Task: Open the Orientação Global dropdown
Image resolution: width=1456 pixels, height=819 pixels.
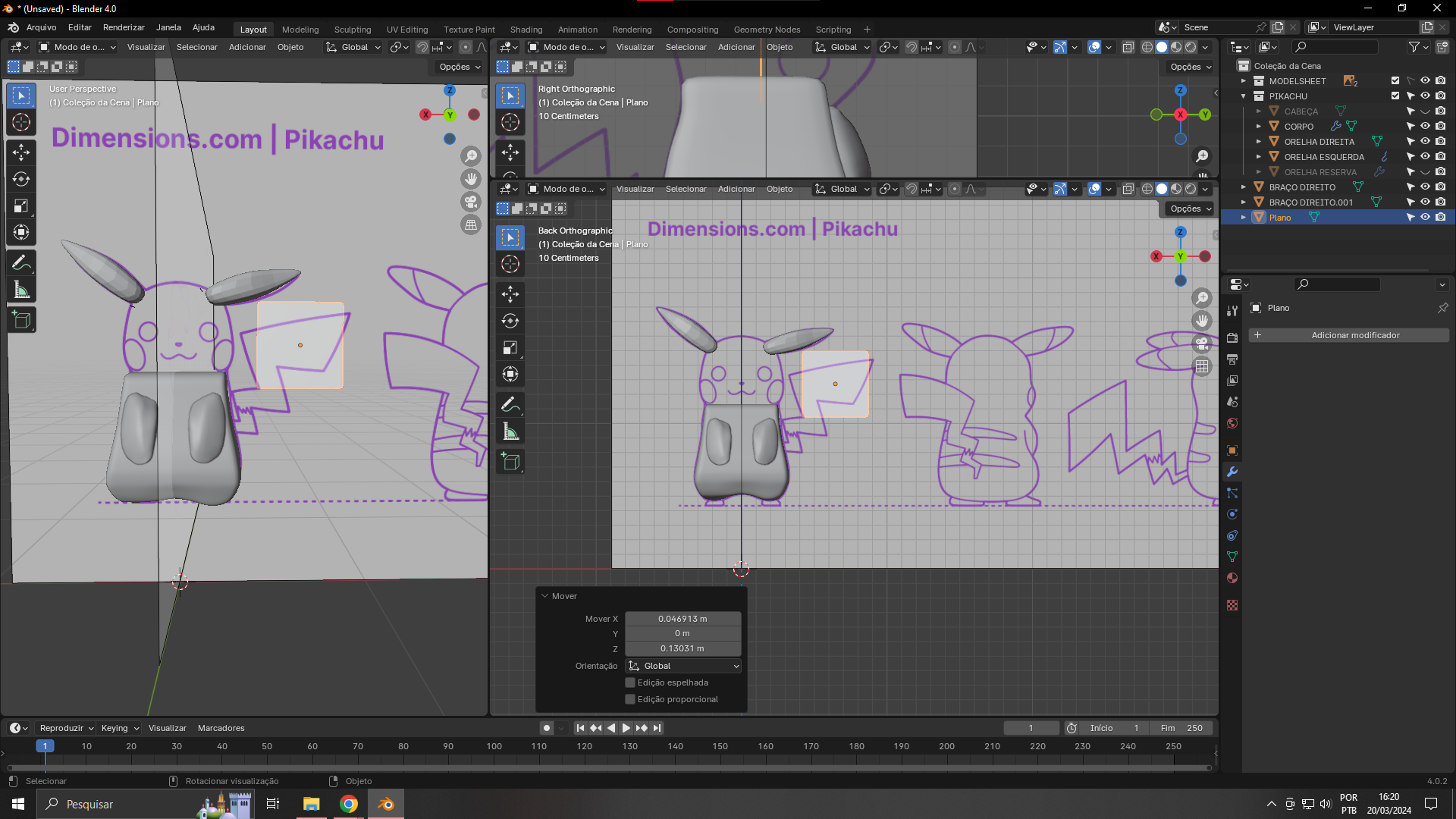Action: 682,666
